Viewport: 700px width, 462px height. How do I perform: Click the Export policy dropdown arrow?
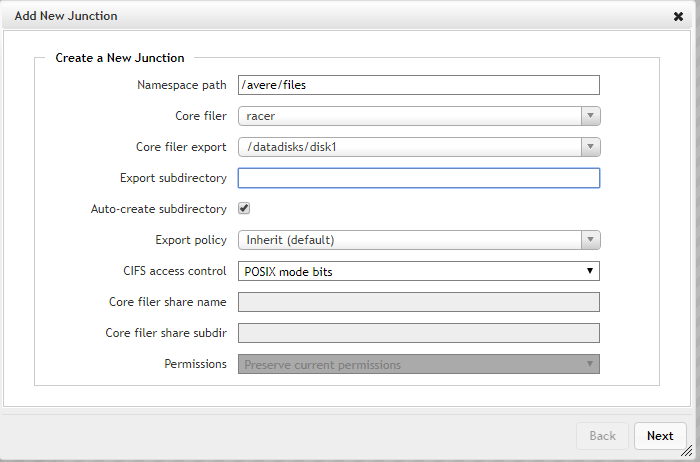pyautogui.click(x=591, y=240)
